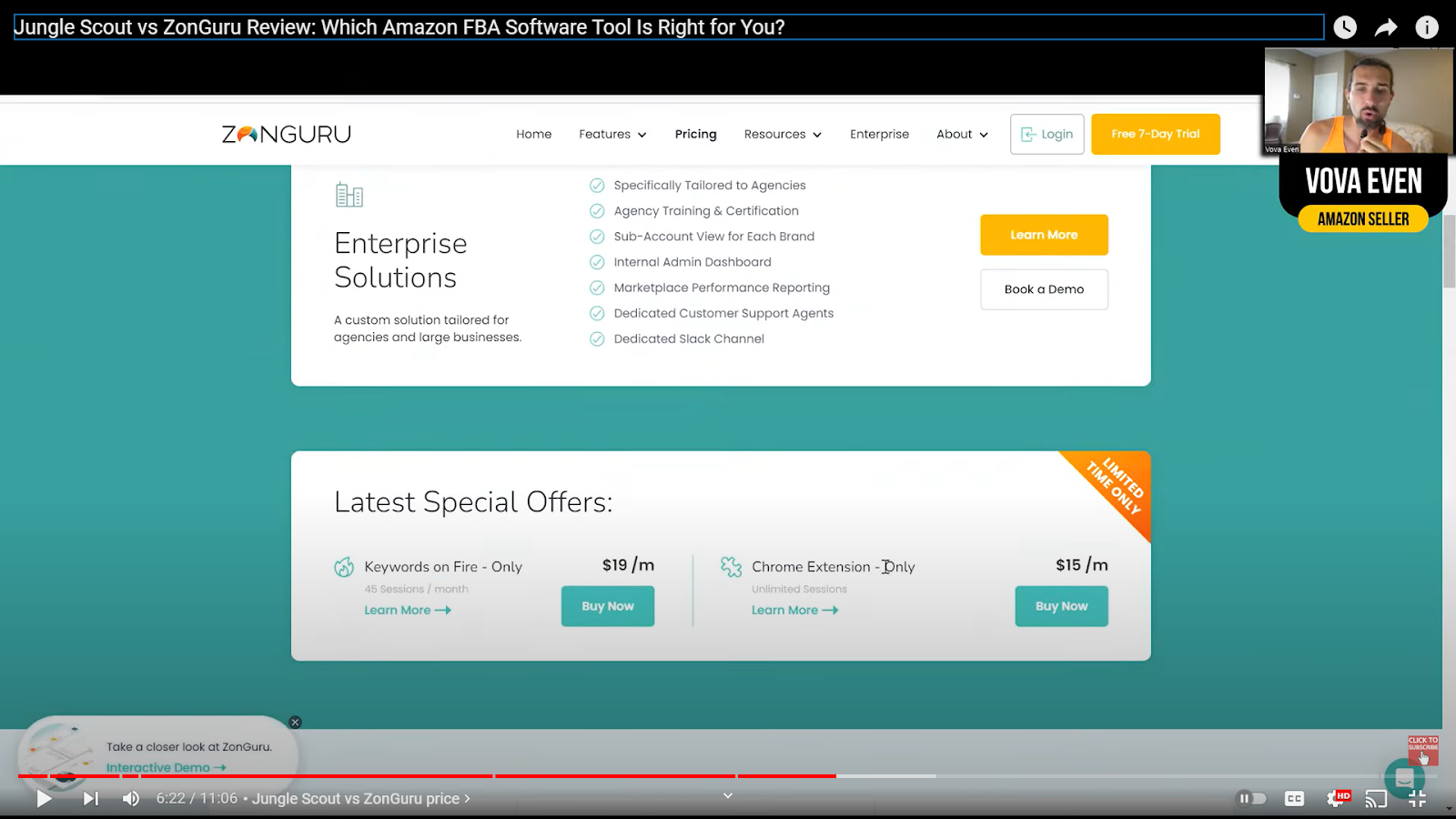Click the Book a Demo button
This screenshot has height=819, width=1456.
pyautogui.click(x=1044, y=289)
